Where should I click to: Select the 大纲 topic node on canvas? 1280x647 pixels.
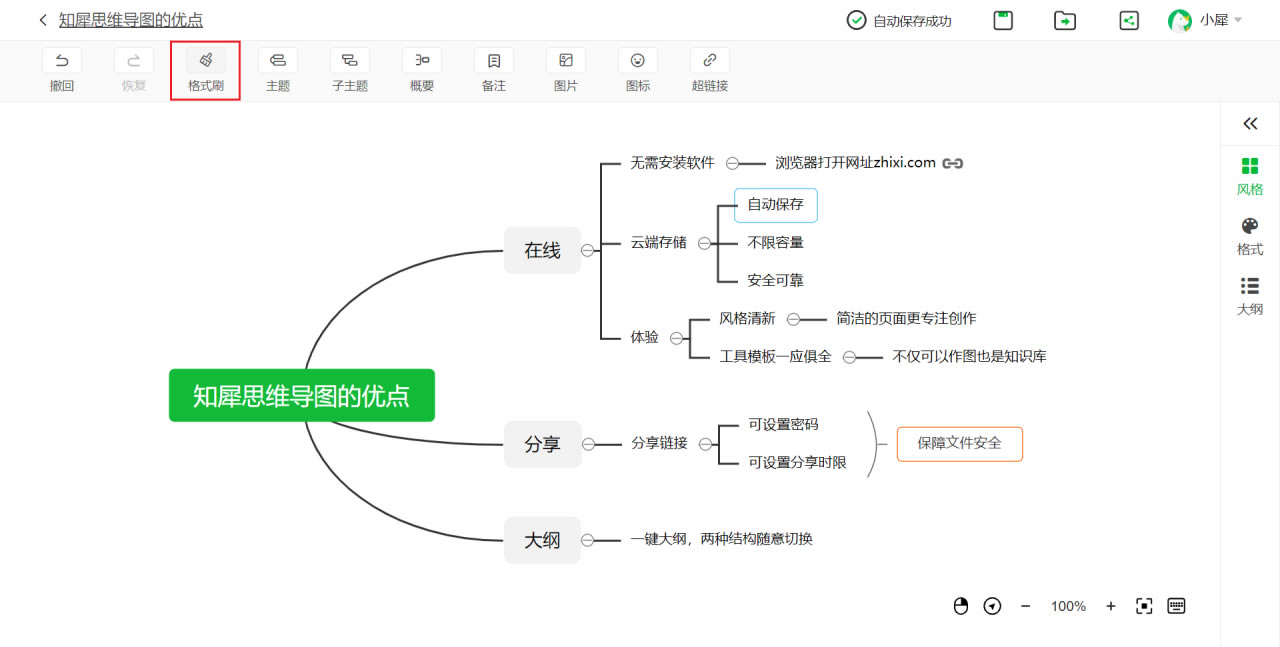[542, 540]
